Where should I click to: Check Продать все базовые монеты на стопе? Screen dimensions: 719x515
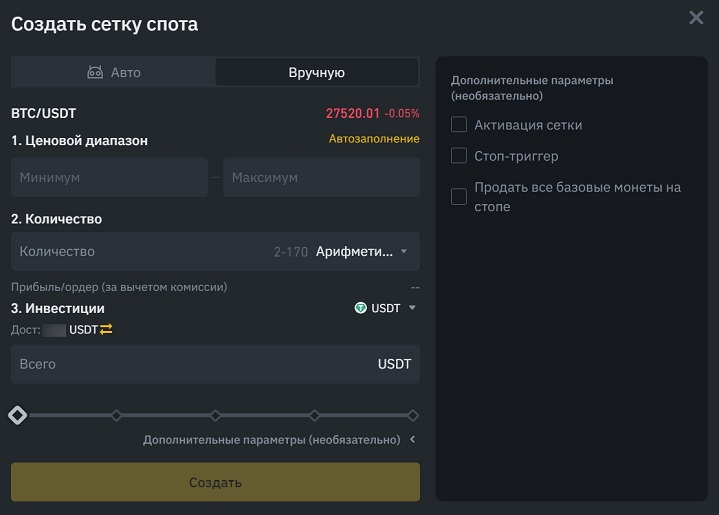click(459, 197)
